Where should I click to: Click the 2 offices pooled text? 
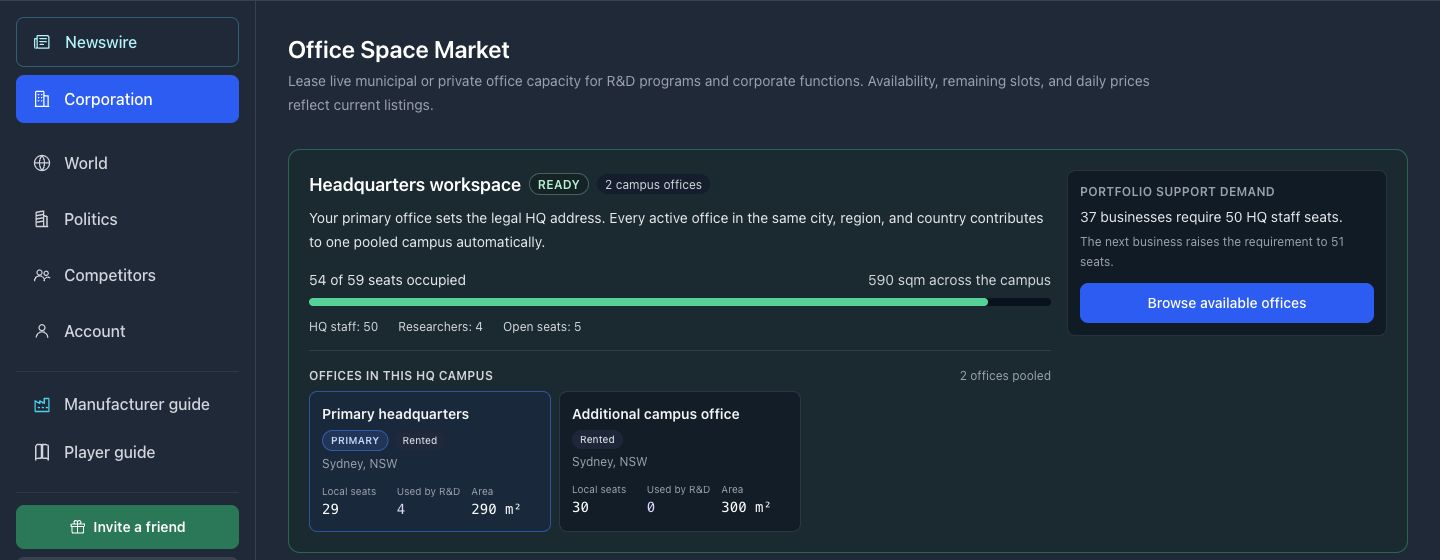[1005, 376]
